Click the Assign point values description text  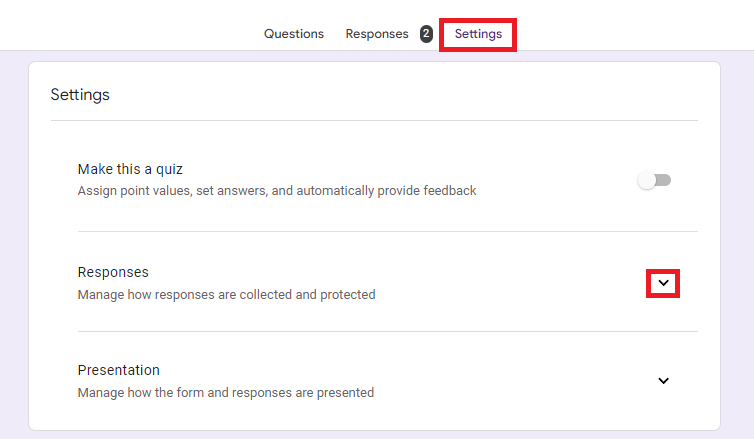click(276, 190)
